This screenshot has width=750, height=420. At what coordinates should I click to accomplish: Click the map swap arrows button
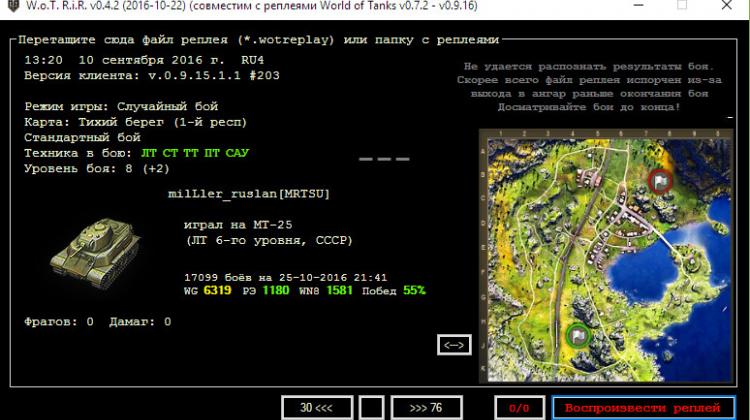click(x=454, y=345)
